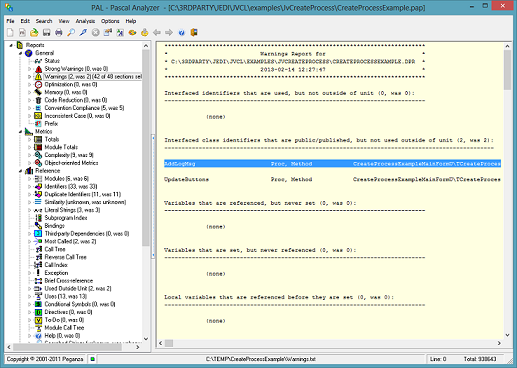517x368 pixels.
Task: Run analysis with the blue pen icon
Action: (x=83, y=32)
